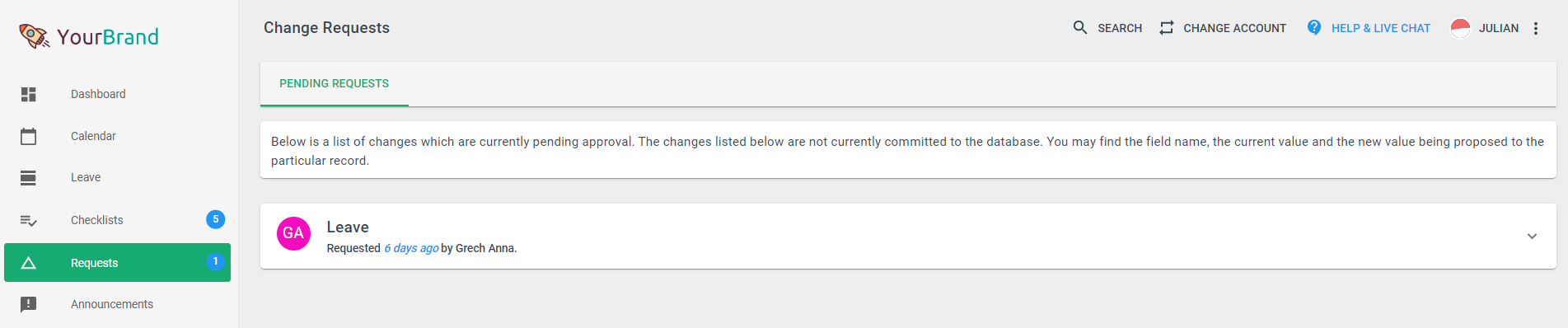The height and width of the screenshot is (328, 1568).
Task: Open the Announcements icon
Action: coord(28,304)
